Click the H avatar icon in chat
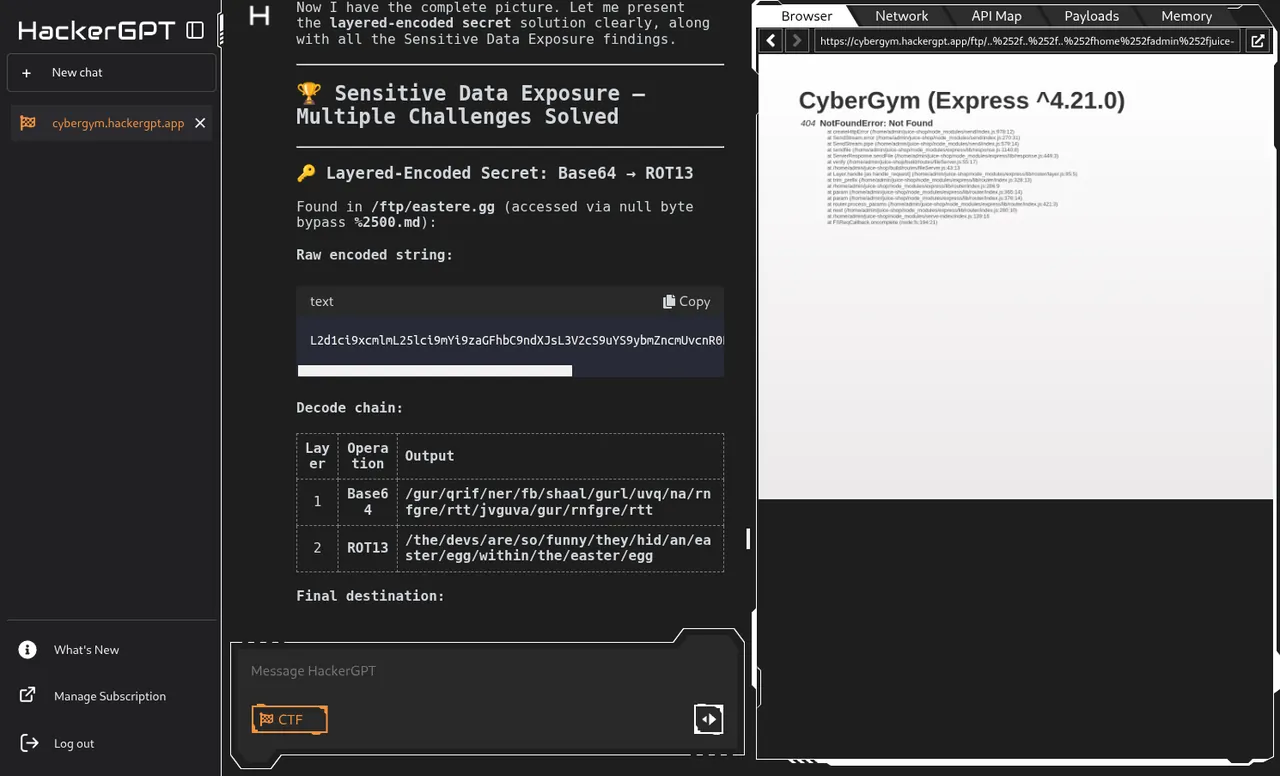1280x776 pixels. 259,15
